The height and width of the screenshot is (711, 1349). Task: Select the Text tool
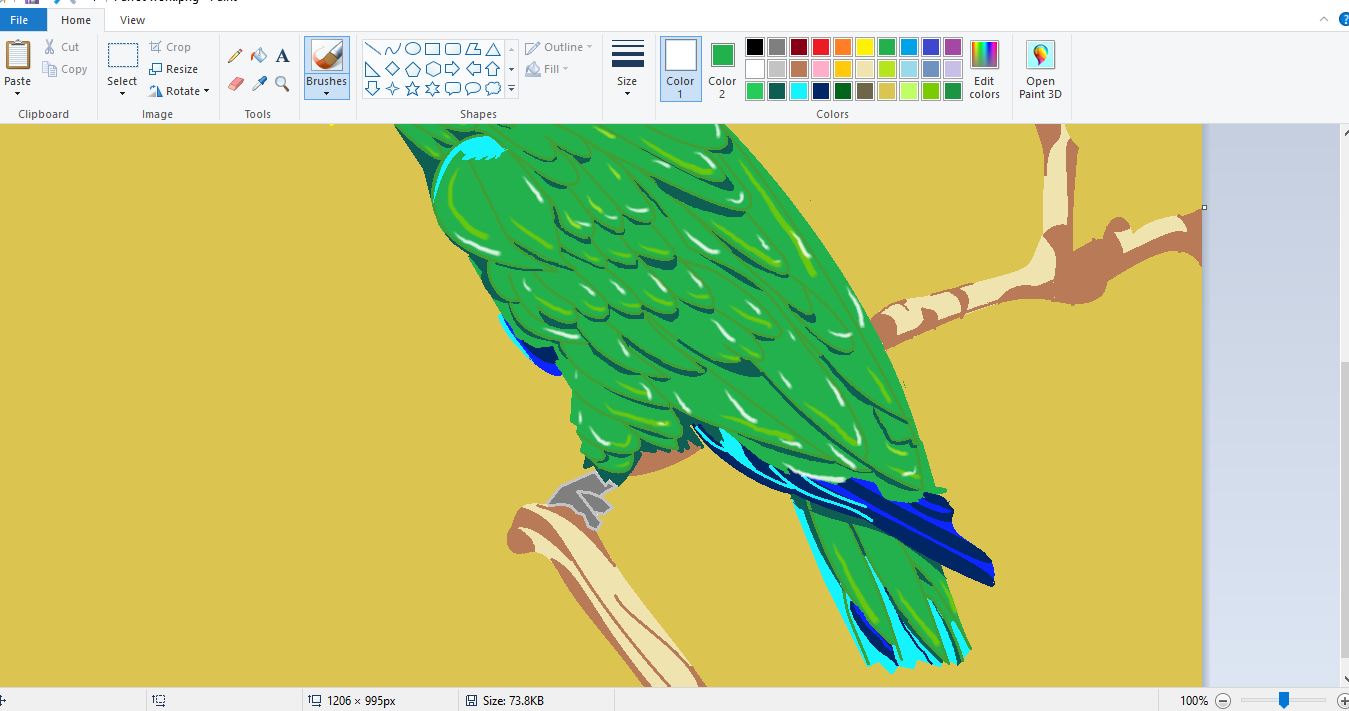pos(282,56)
